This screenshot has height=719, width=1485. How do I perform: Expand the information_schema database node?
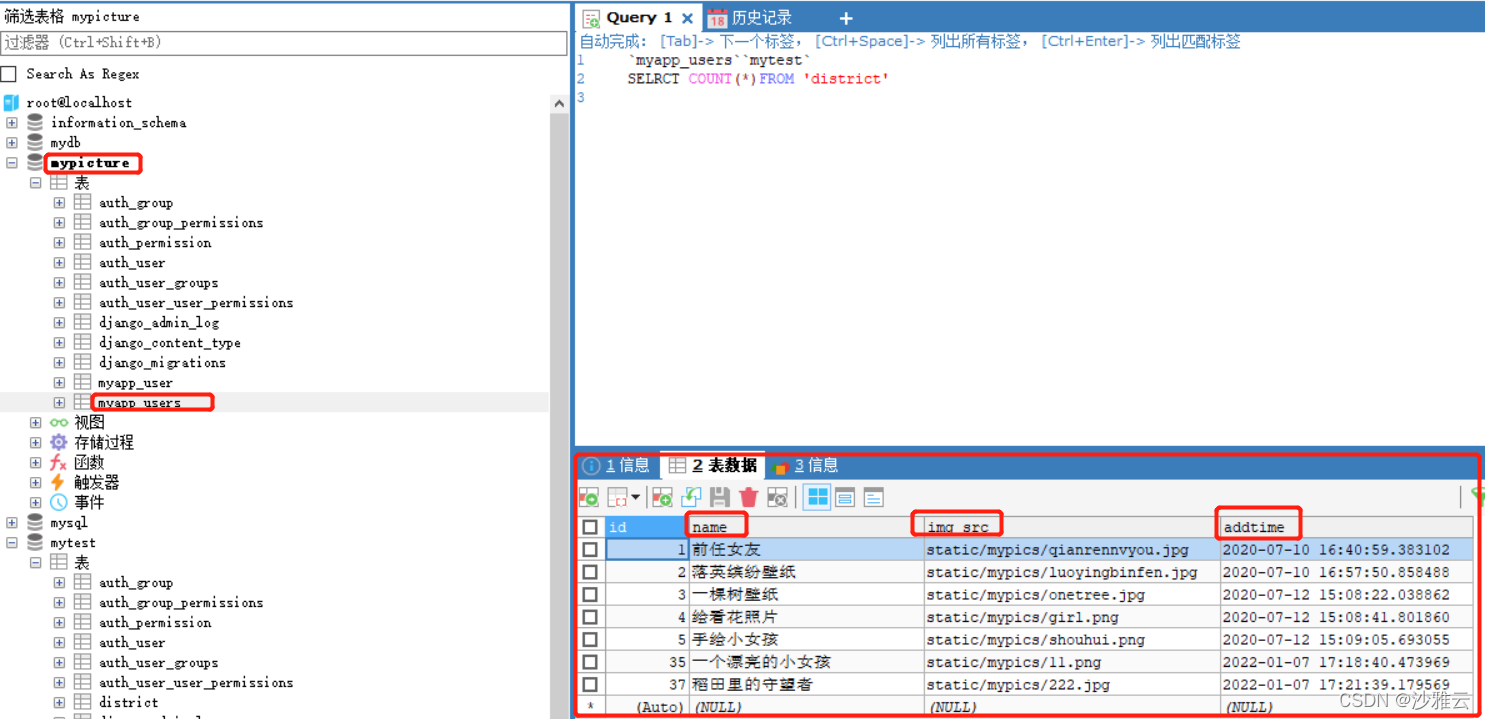(12, 122)
